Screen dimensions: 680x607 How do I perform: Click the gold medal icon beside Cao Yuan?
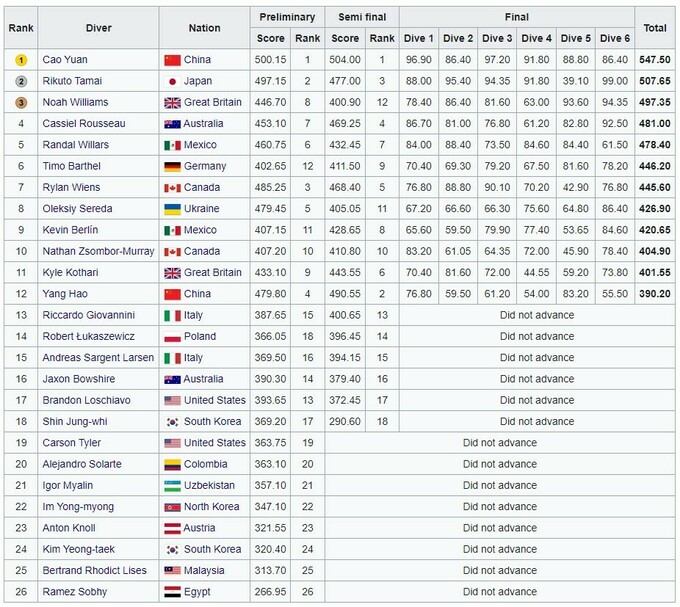(20, 60)
